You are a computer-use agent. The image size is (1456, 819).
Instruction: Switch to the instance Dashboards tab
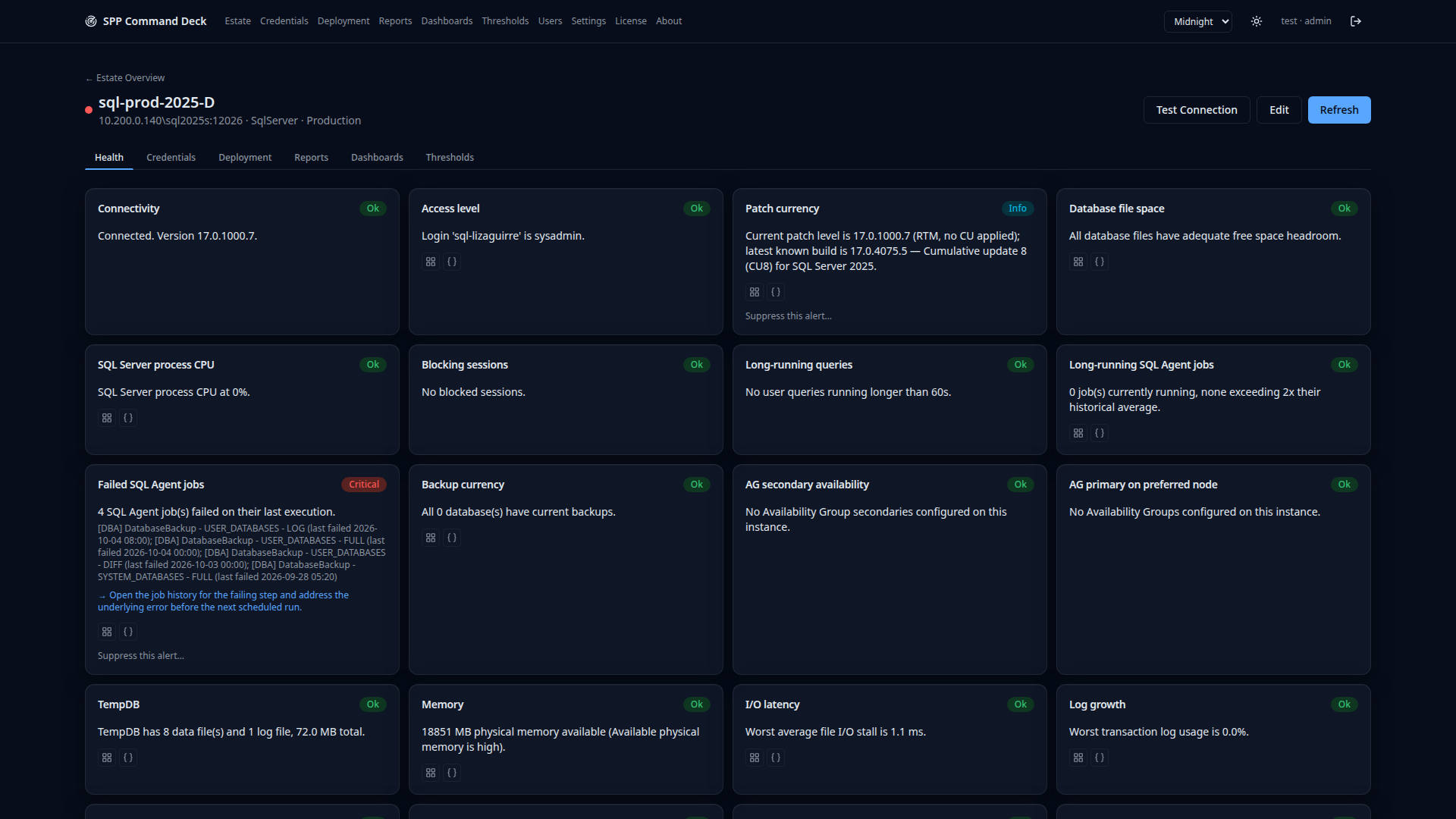pos(377,158)
